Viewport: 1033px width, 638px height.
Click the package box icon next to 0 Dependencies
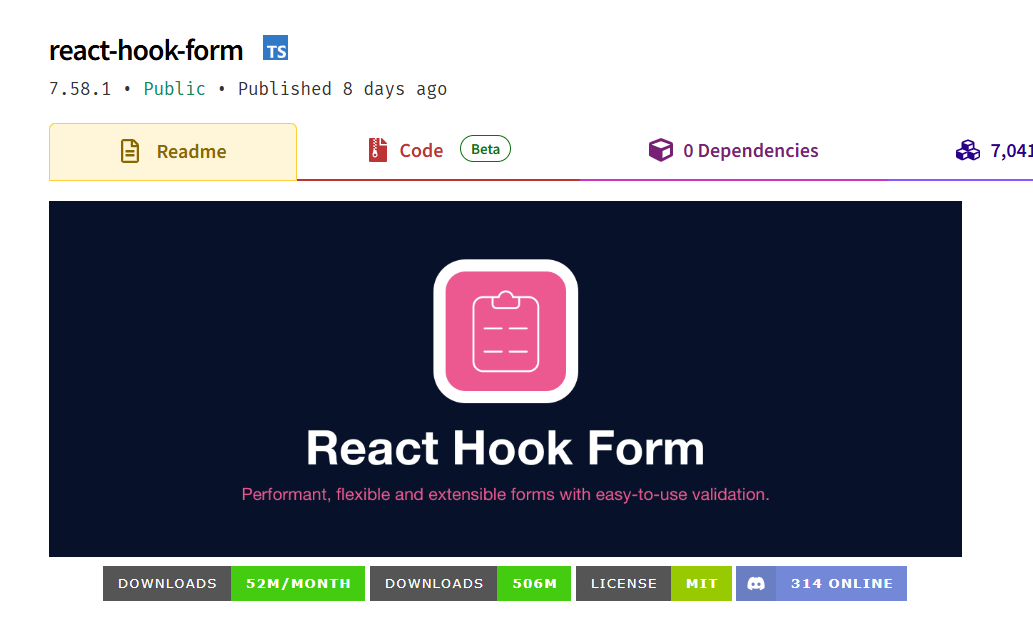661,149
